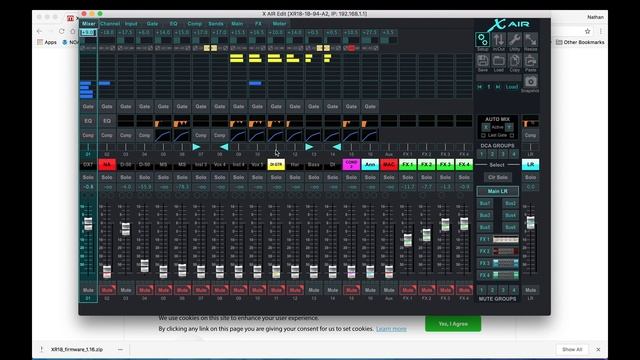Toggle Solo on channel 02 NA
Screen dimensions: 640x360
pos(107,178)
